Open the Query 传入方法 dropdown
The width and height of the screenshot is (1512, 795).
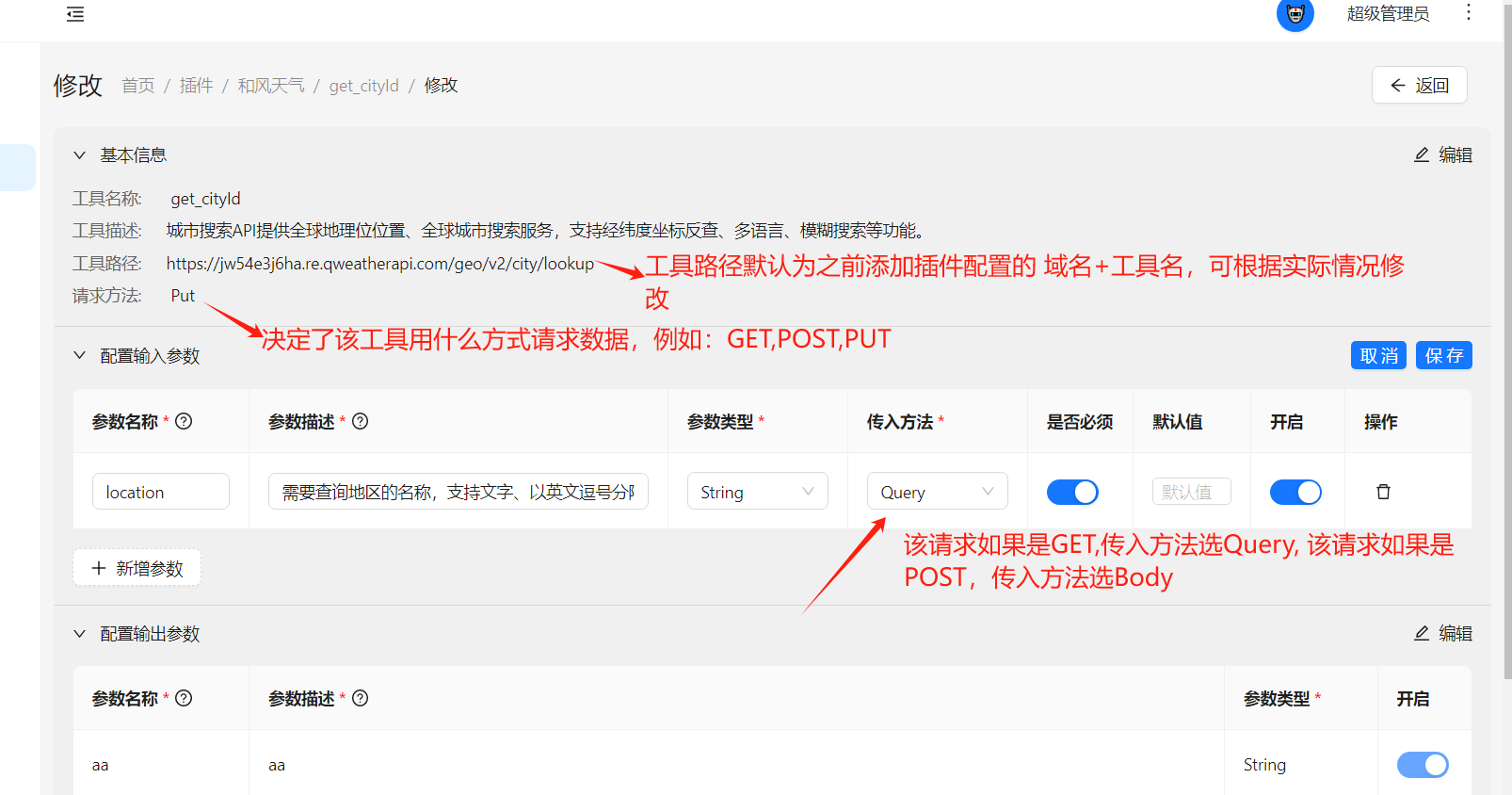coord(937,492)
